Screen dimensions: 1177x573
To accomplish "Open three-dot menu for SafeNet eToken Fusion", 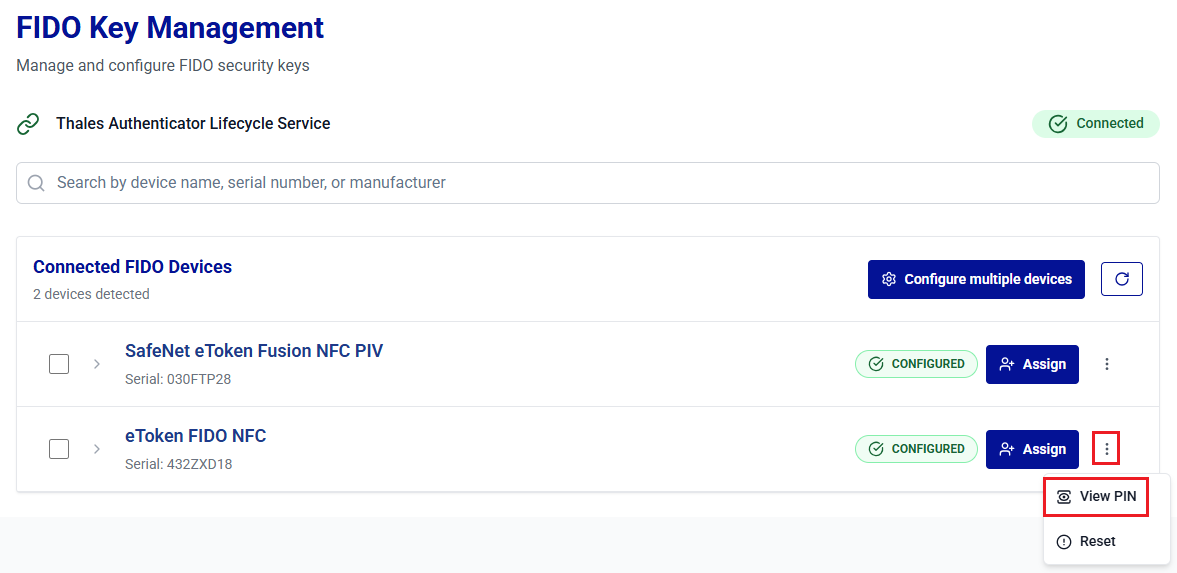I will [1106, 364].
